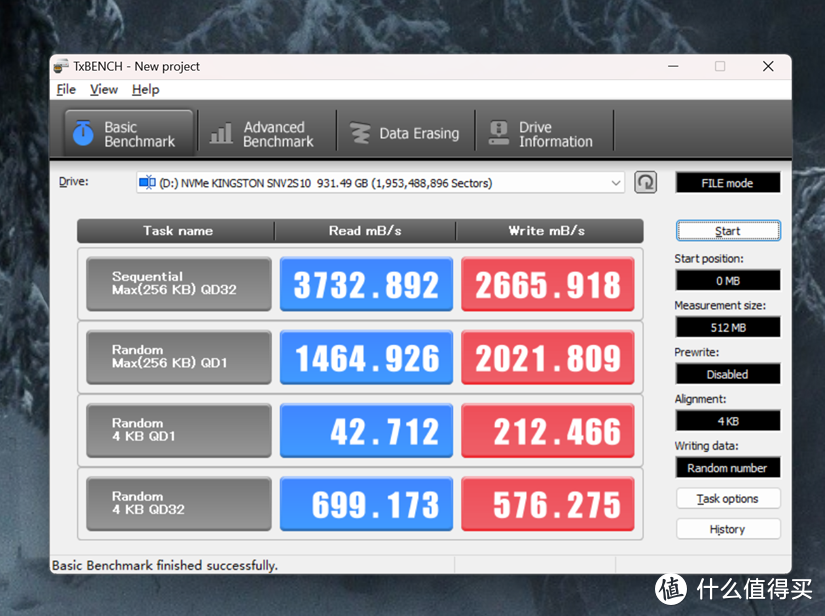
Task: Click the Random 4 KB QD32 task button
Action: pyautogui.click(x=179, y=503)
